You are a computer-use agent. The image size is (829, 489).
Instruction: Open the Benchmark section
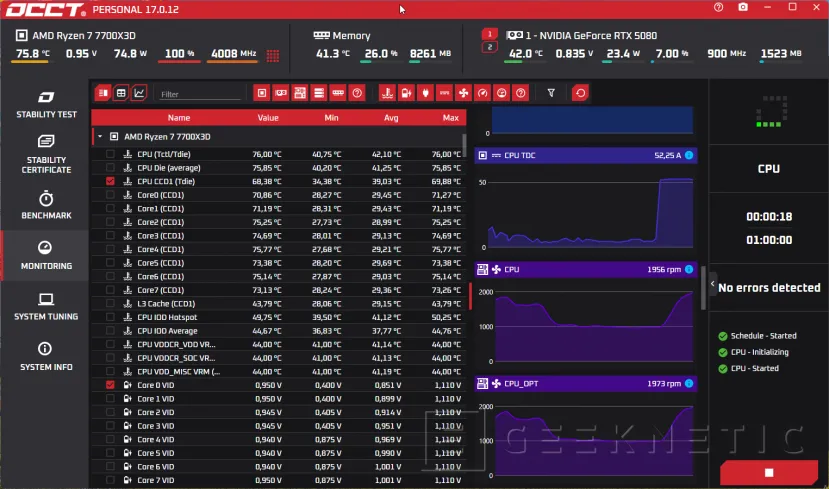46,205
